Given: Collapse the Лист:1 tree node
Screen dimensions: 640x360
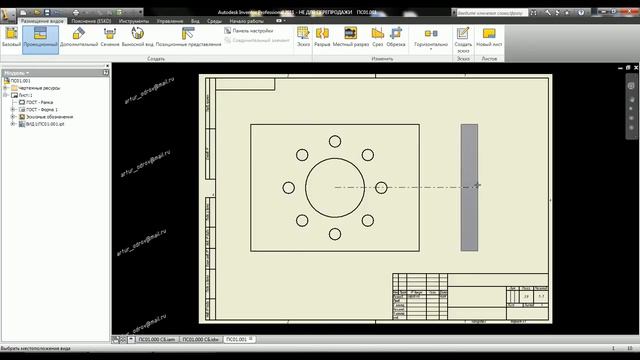Looking at the screenshot, I should (6, 95).
